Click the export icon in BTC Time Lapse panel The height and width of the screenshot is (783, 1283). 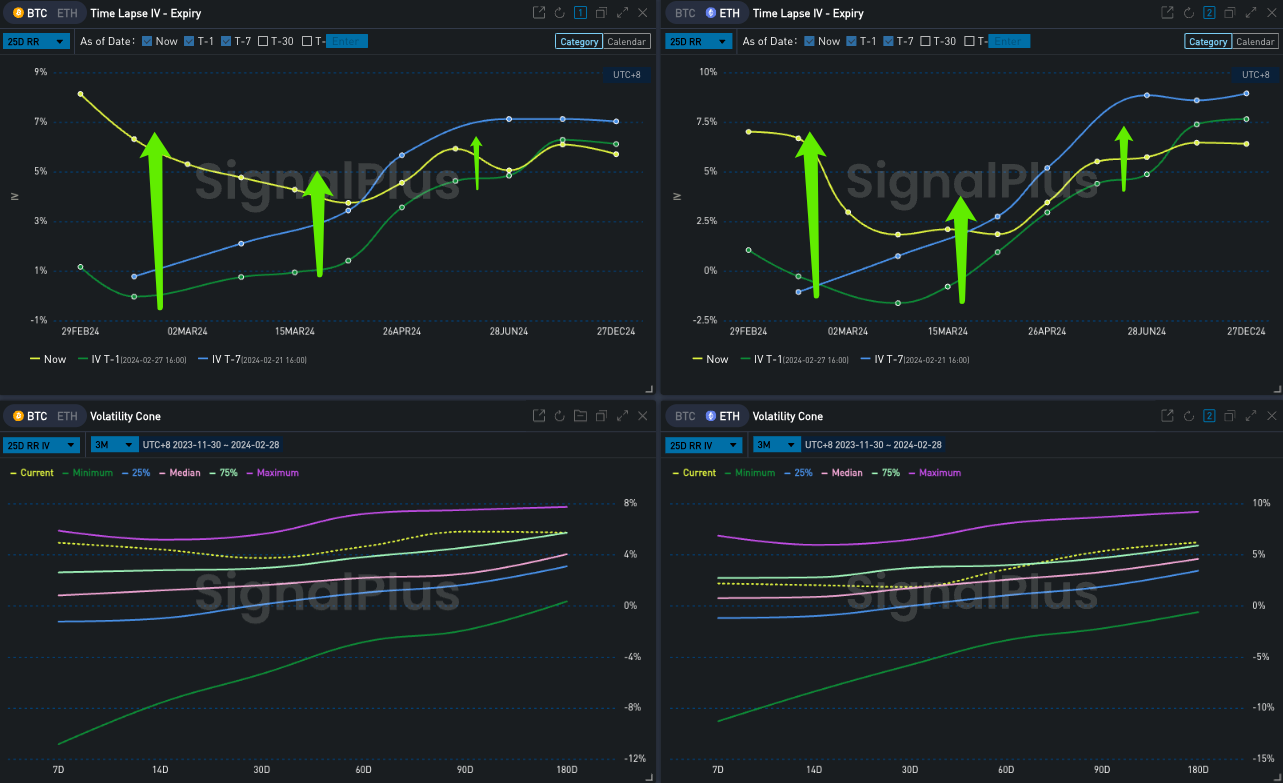[x=539, y=13]
